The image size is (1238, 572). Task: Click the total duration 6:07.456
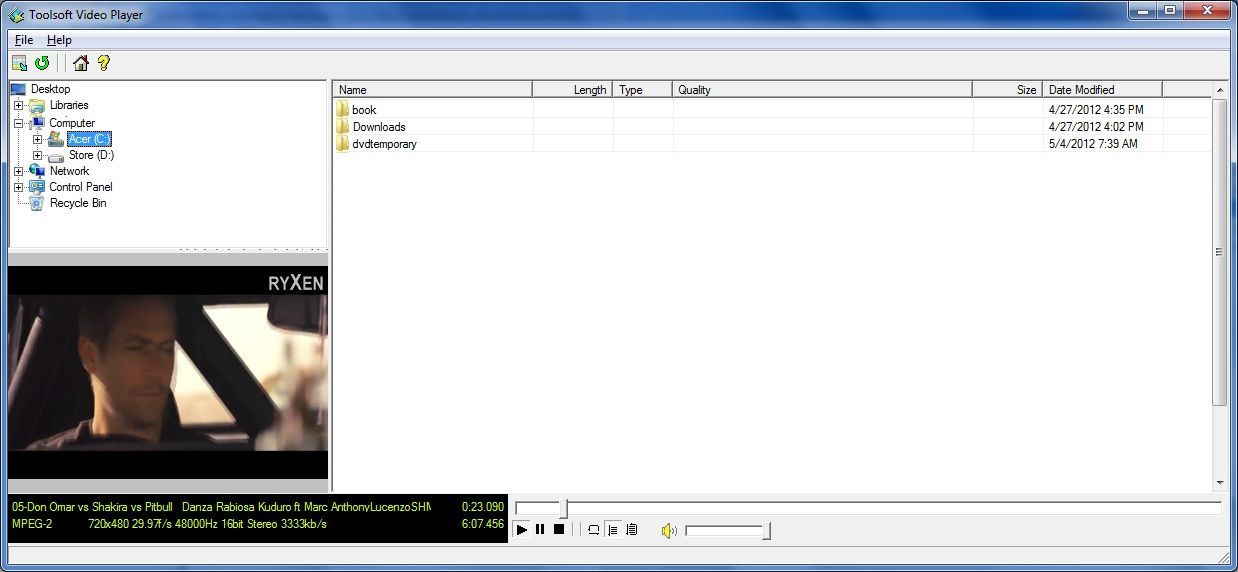pyautogui.click(x=483, y=524)
